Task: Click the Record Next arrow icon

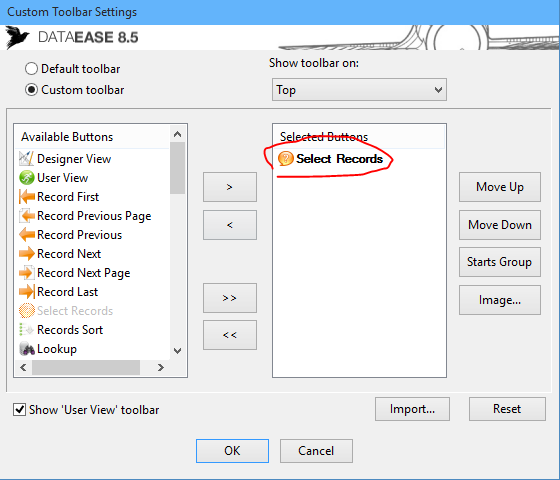Action: click(26, 254)
